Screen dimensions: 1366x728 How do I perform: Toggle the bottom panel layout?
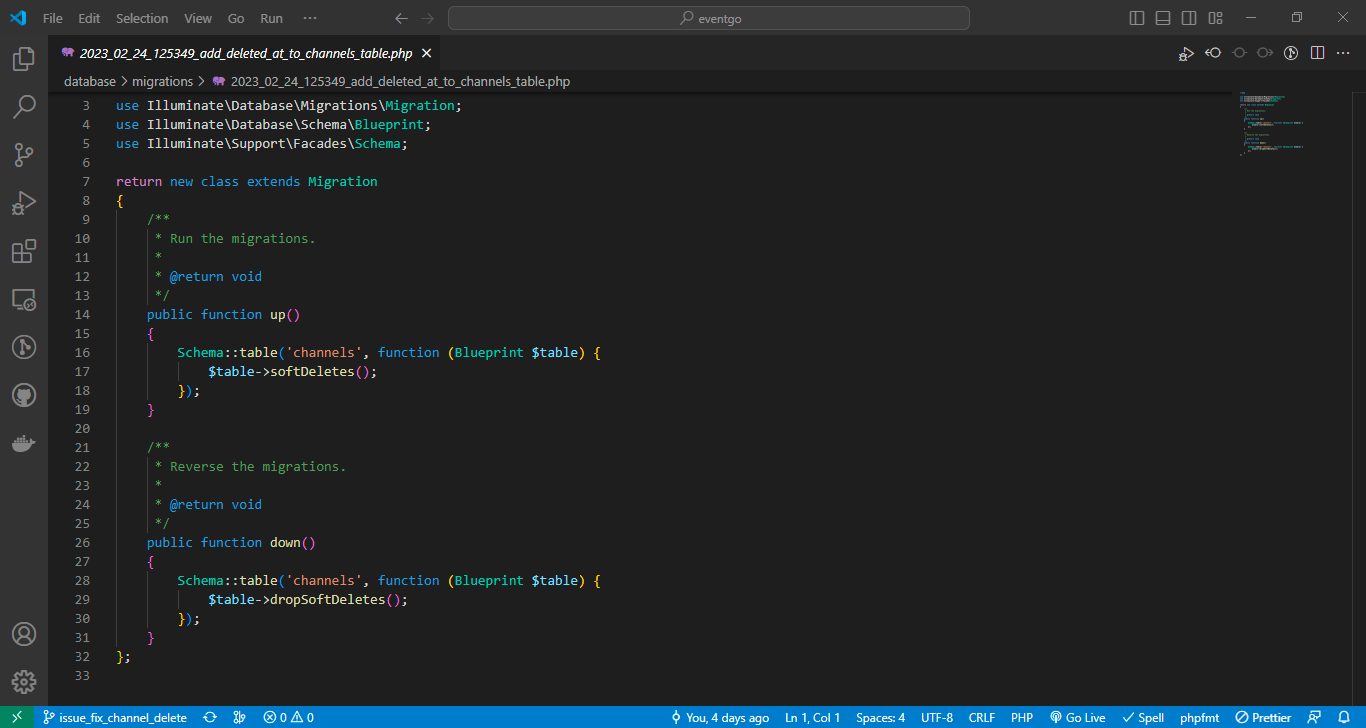1163,18
